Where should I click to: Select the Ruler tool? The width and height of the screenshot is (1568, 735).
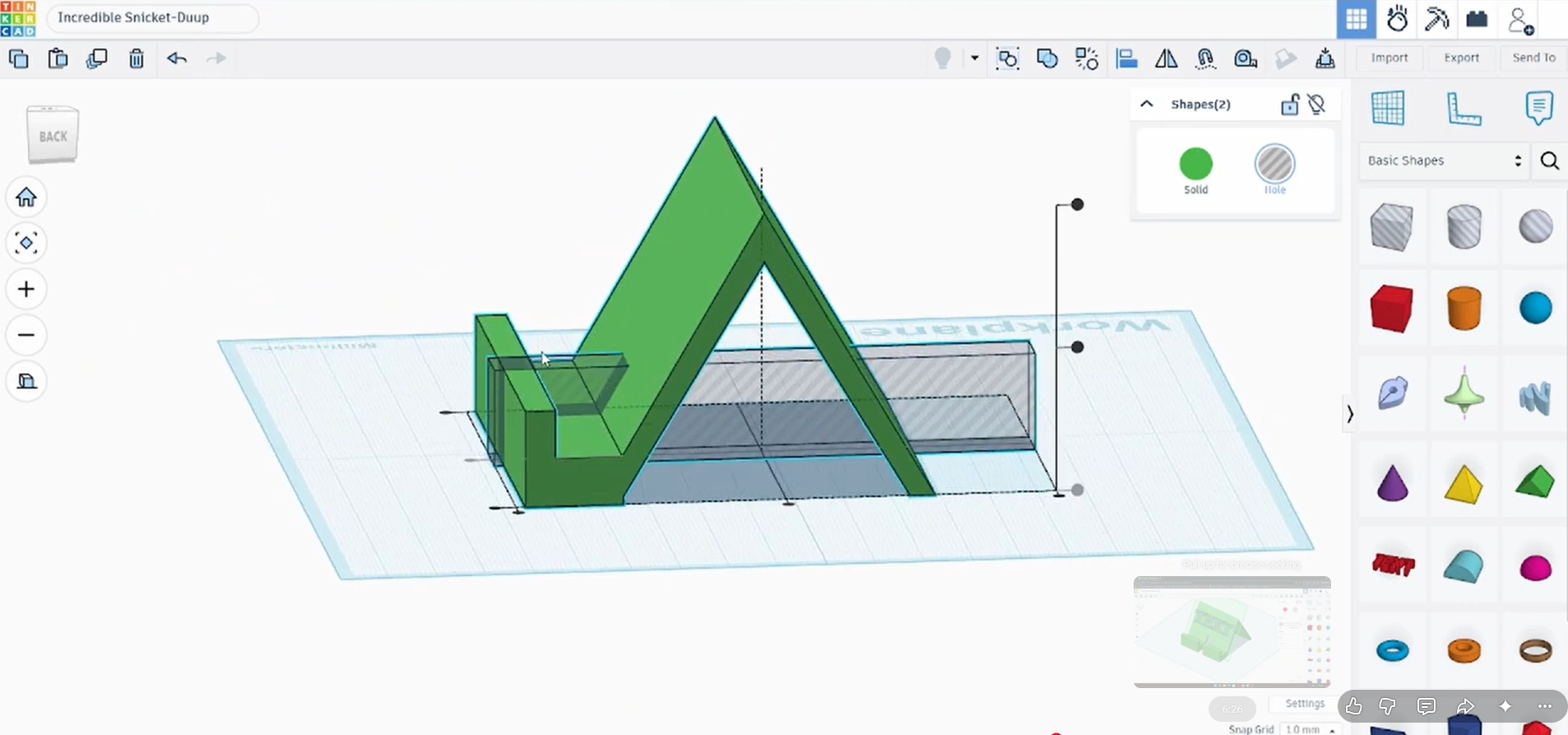(1464, 108)
